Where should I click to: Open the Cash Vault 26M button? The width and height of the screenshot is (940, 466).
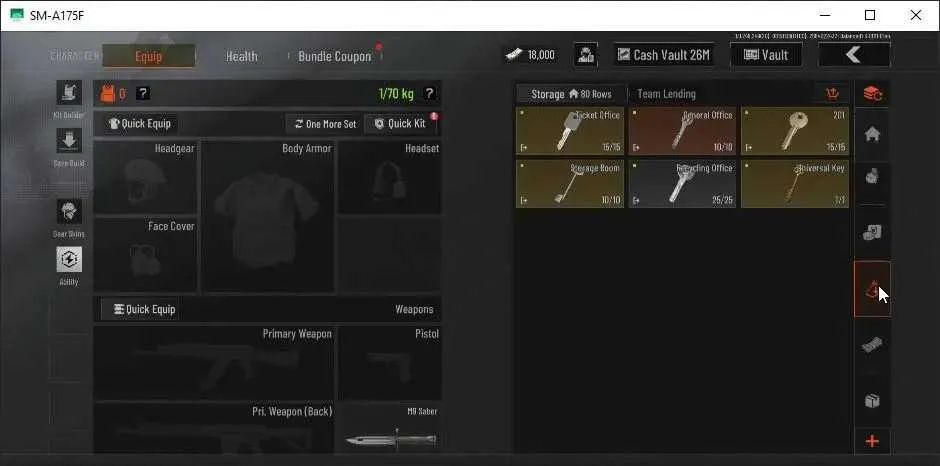pos(664,55)
